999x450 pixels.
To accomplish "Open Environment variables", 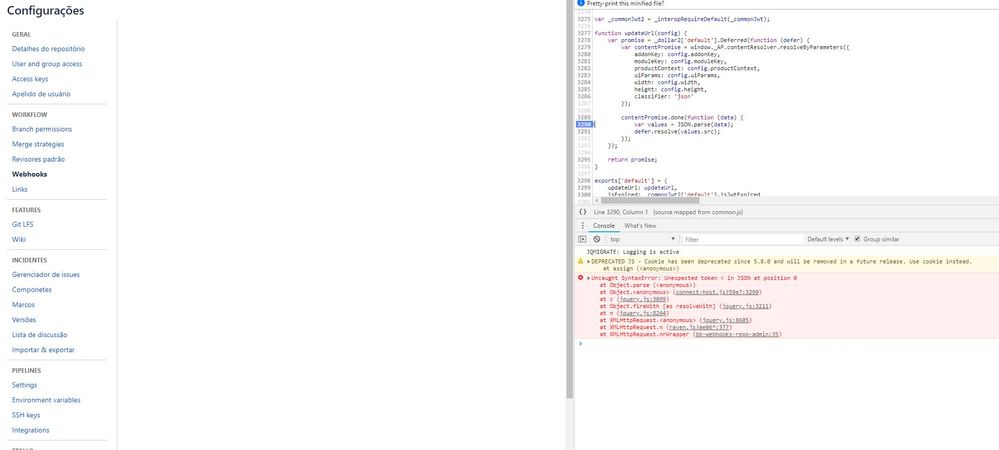I will tap(46, 400).
